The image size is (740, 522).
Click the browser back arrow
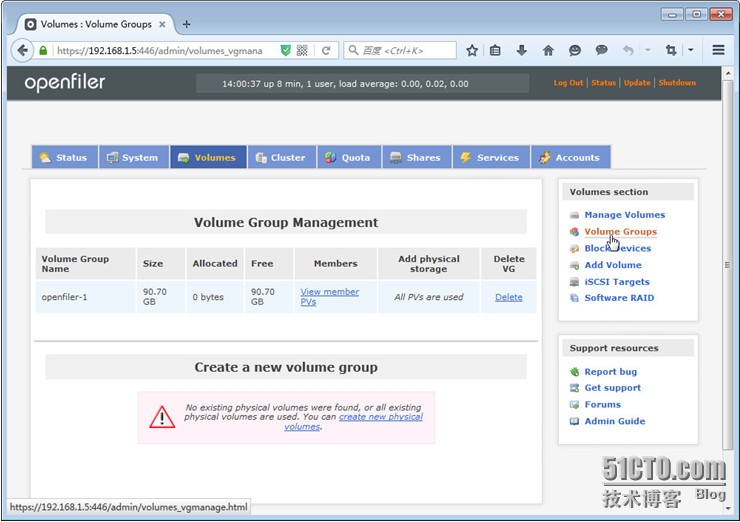[x=23, y=50]
